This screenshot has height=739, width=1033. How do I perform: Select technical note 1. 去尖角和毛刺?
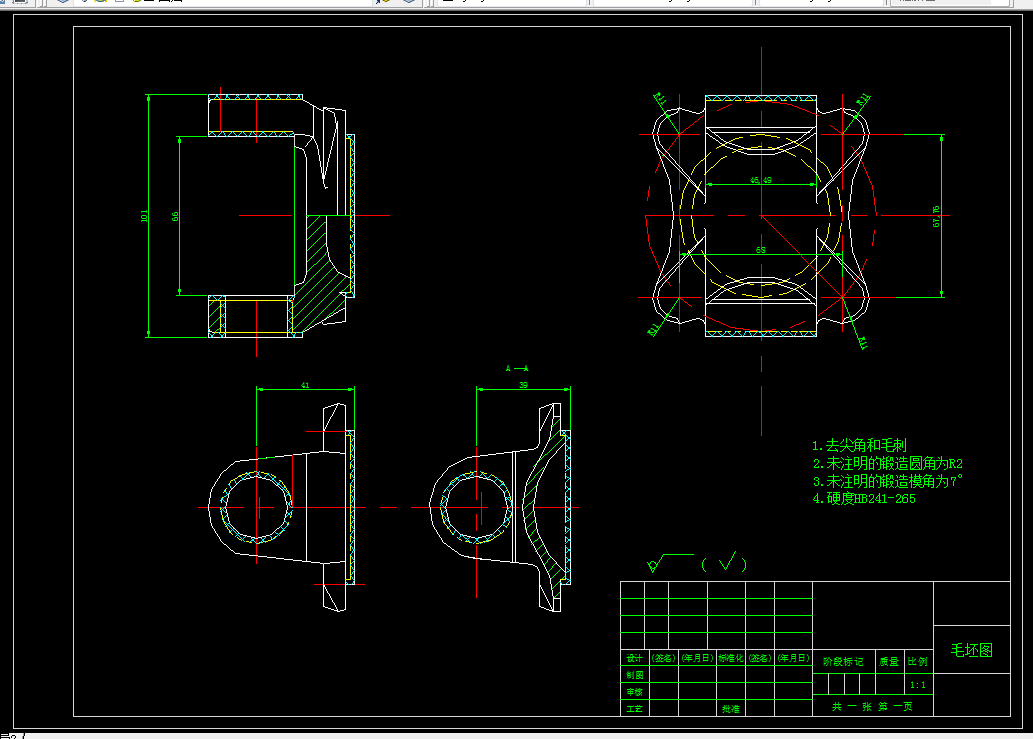point(859,445)
